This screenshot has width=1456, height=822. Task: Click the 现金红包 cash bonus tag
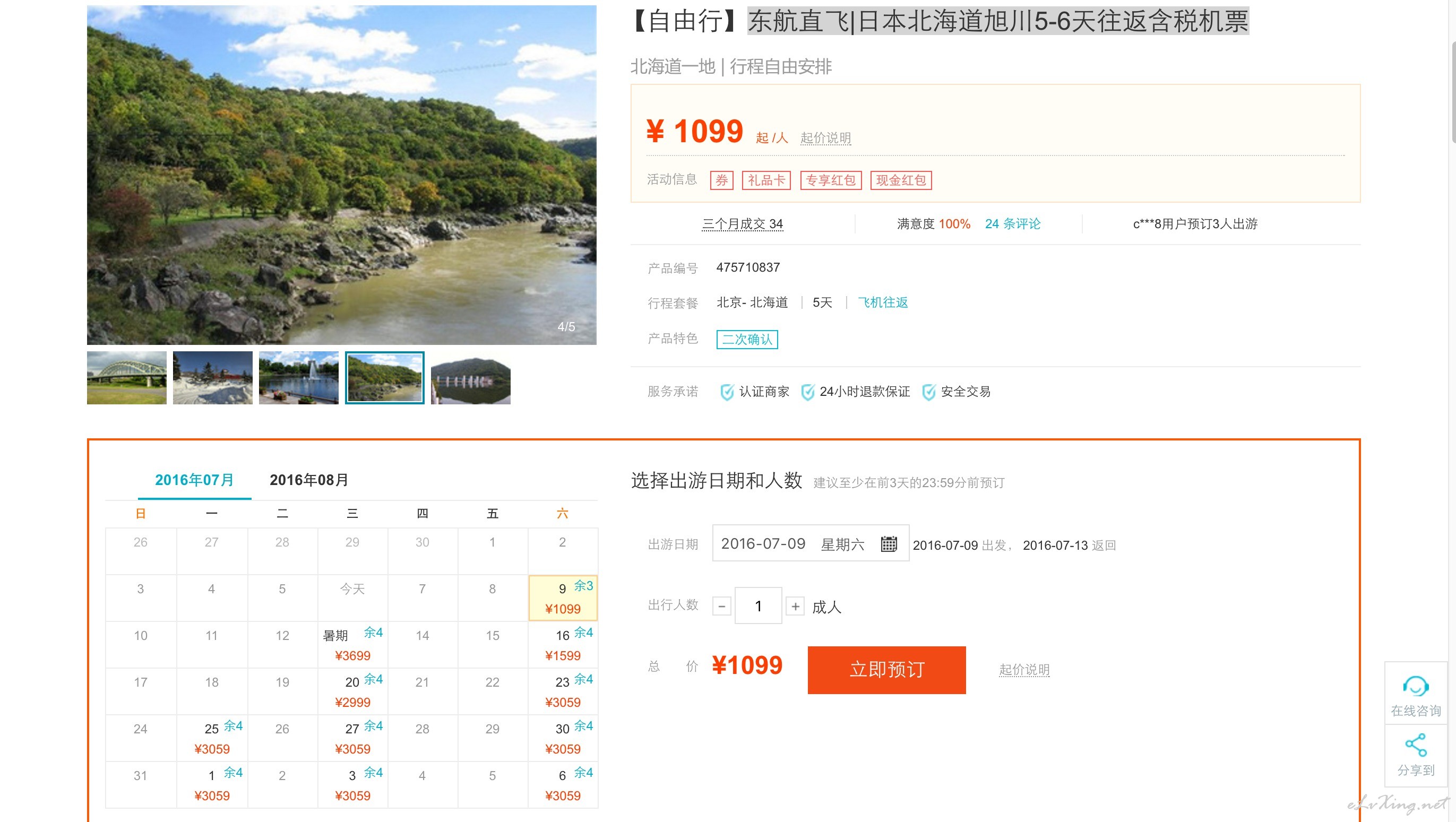(x=900, y=180)
